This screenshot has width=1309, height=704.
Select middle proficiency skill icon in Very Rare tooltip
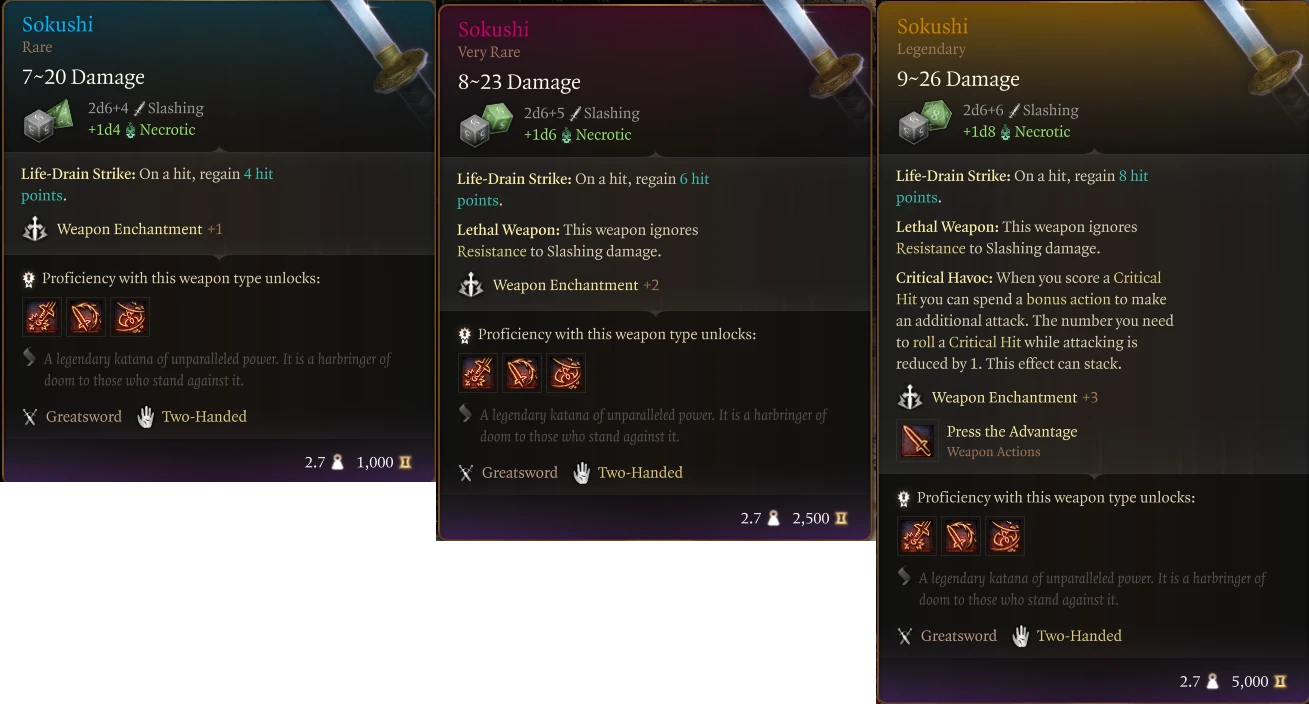[x=522, y=373]
